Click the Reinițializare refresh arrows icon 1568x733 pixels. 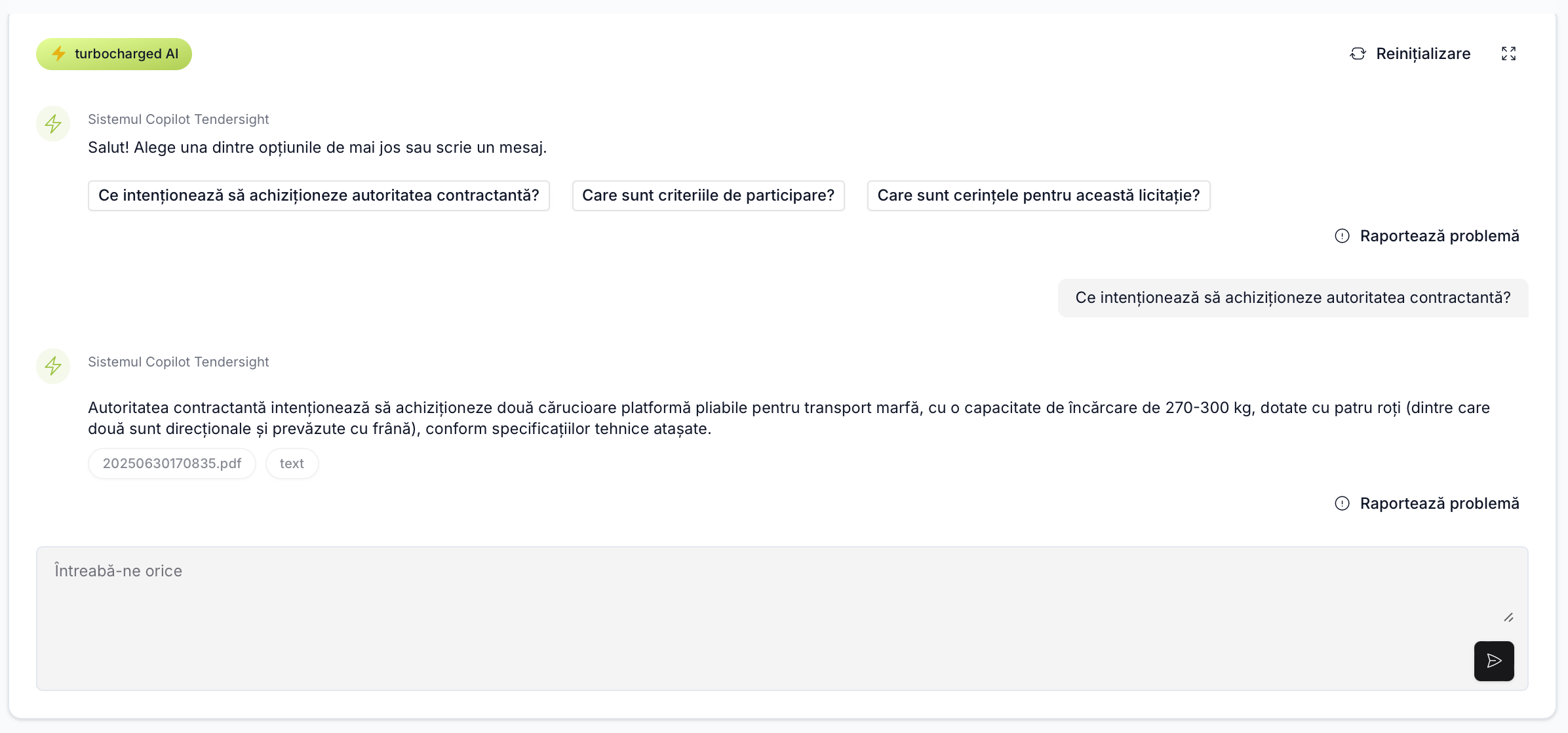pyautogui.click(x=1358, y=54)
